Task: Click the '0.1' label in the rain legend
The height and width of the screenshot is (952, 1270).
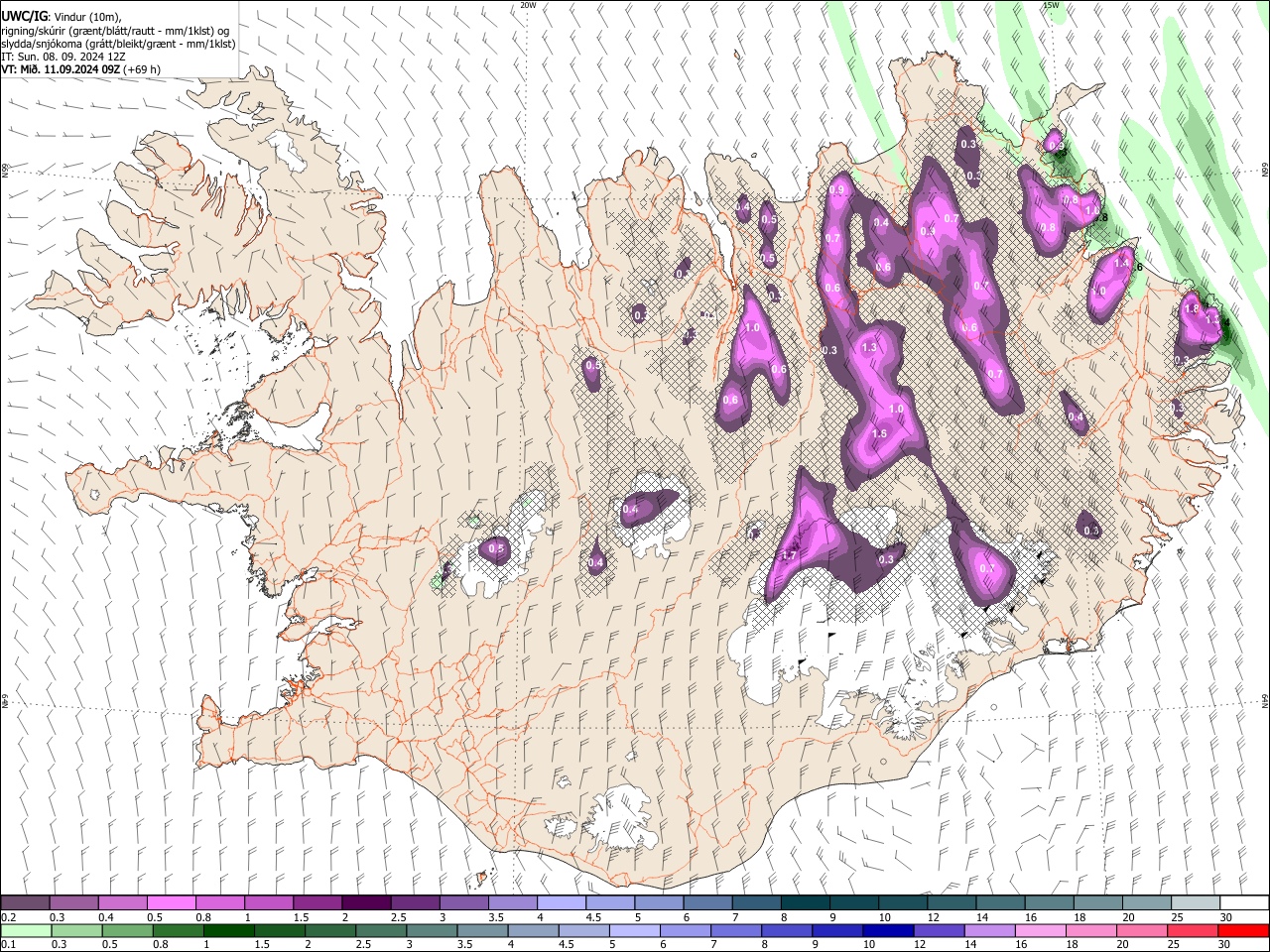Action: coord(8,945)
